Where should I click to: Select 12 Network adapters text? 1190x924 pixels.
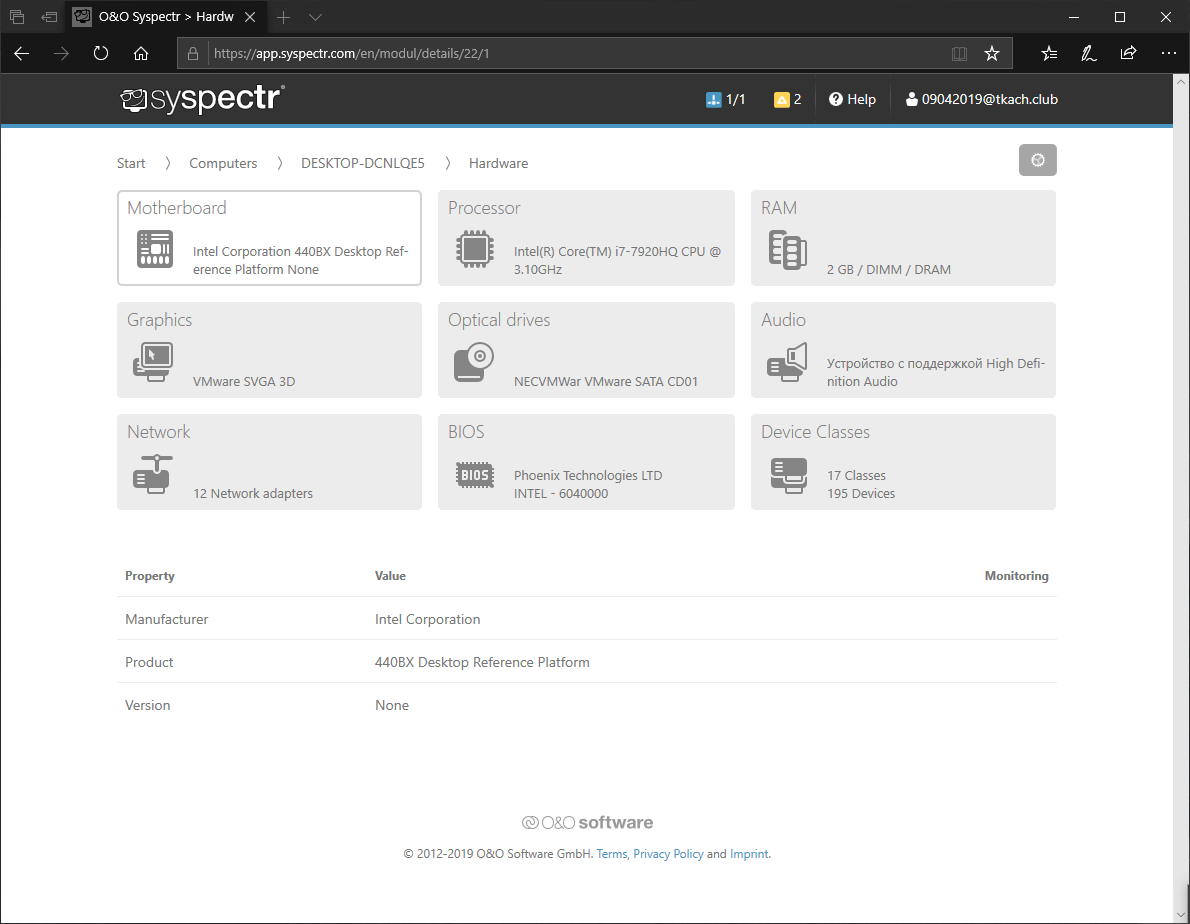pos(253,493)
